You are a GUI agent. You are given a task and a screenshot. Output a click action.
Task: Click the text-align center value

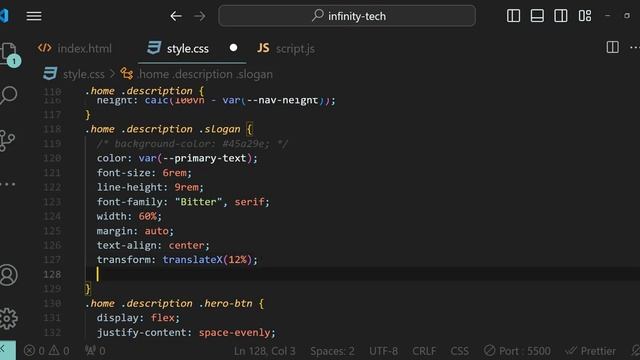point(186,245)
